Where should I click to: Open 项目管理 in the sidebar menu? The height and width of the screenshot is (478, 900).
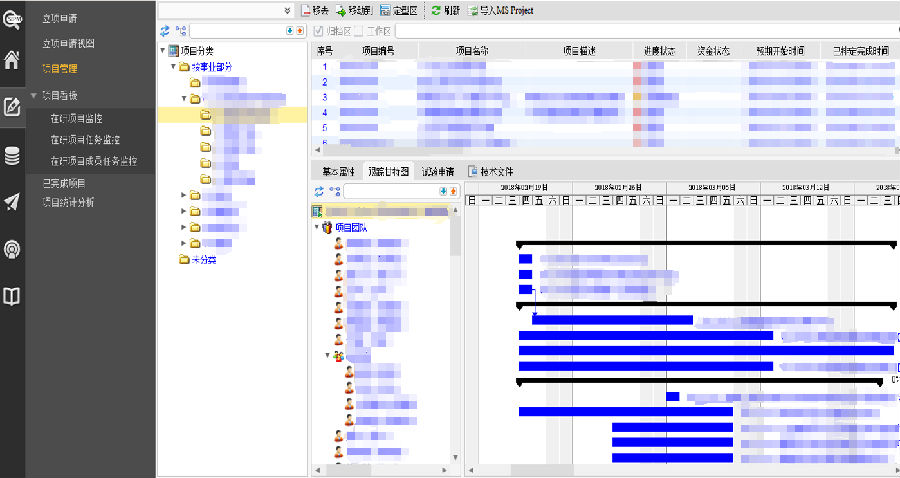(x=60, y=68)
